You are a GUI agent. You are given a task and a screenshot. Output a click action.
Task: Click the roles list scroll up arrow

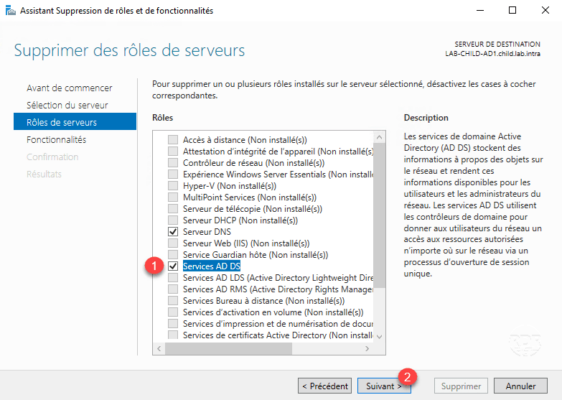click(379, 137)
